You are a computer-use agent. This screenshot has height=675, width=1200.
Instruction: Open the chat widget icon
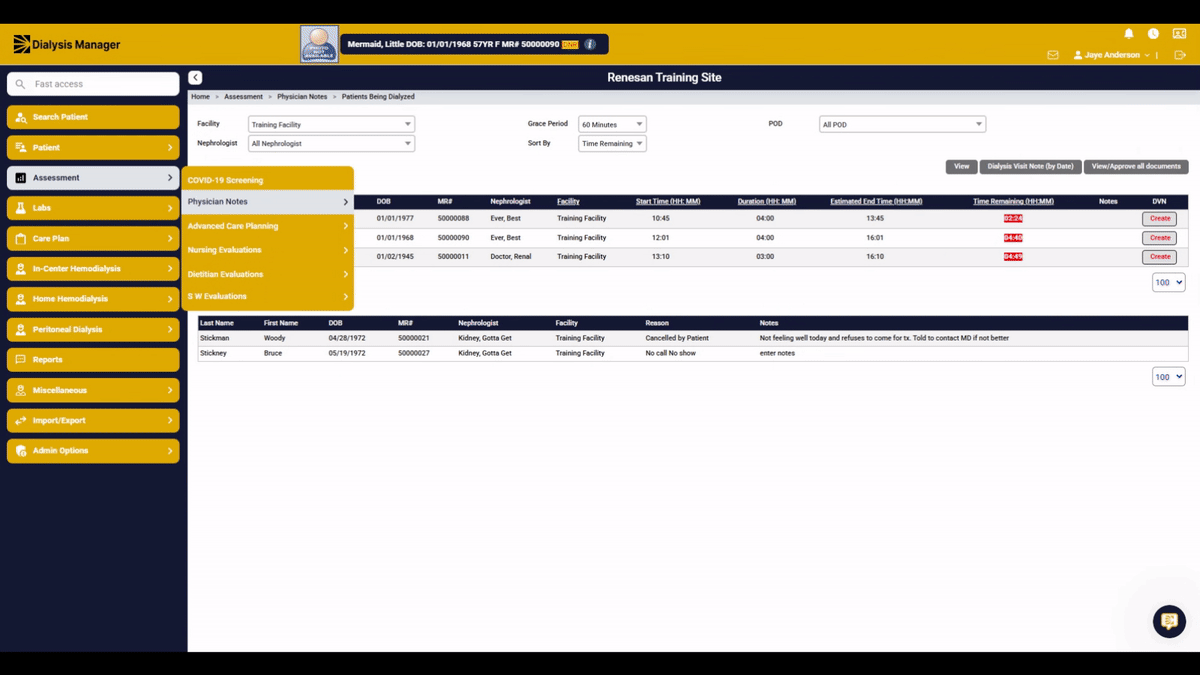pyautogui.click(x=1168, y=621)
